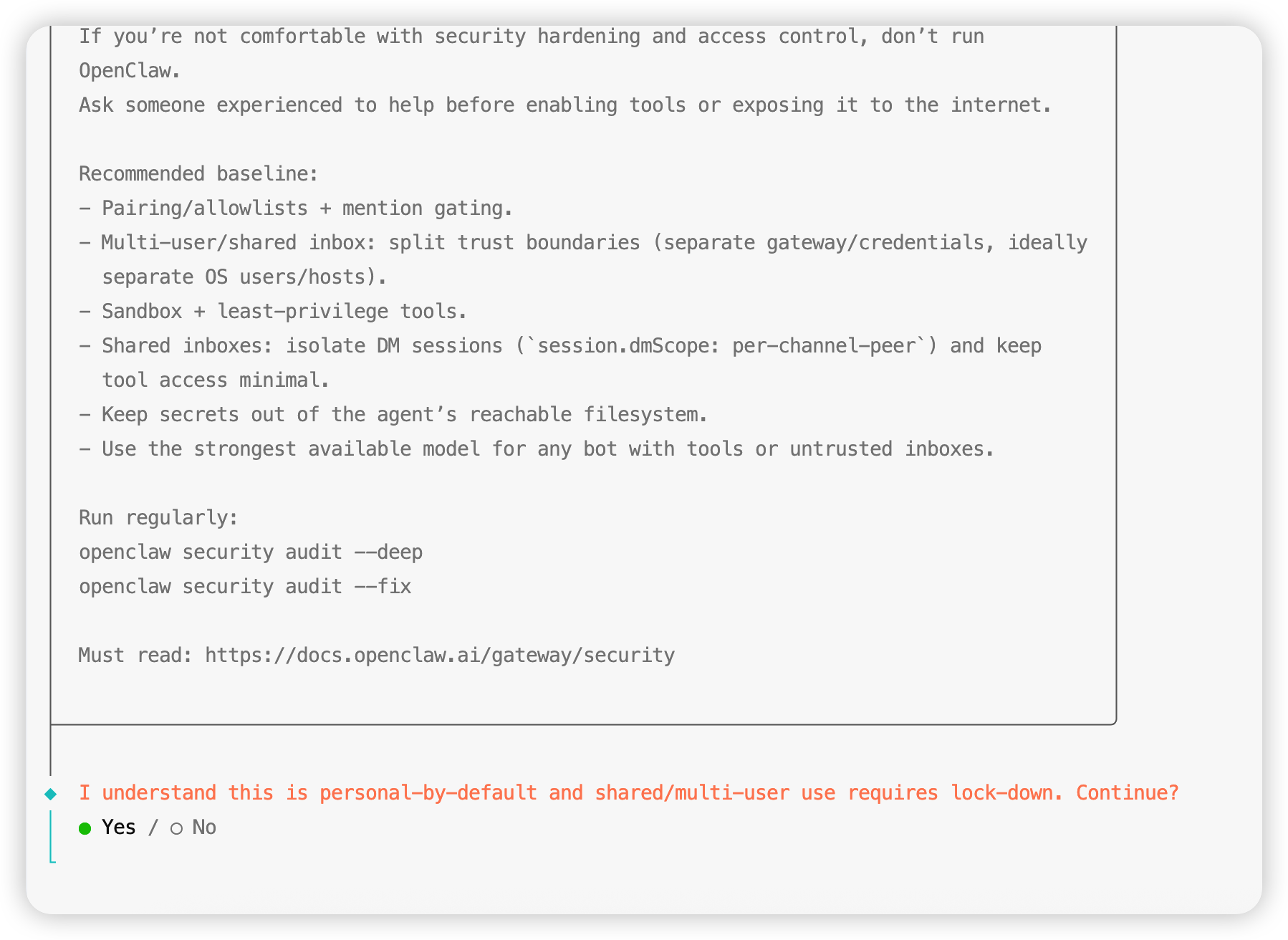The height and width of the screenshot is (940, 1288).
Task: Select the green Yes radio dot
Action: point(85,828)
